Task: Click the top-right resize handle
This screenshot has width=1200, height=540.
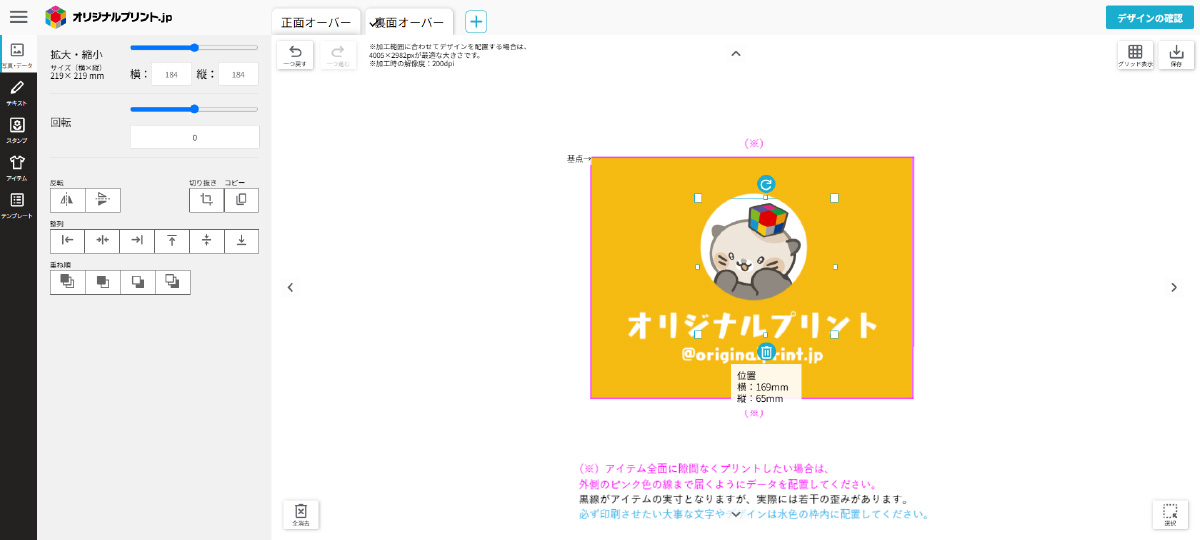Action: [834, 198]
